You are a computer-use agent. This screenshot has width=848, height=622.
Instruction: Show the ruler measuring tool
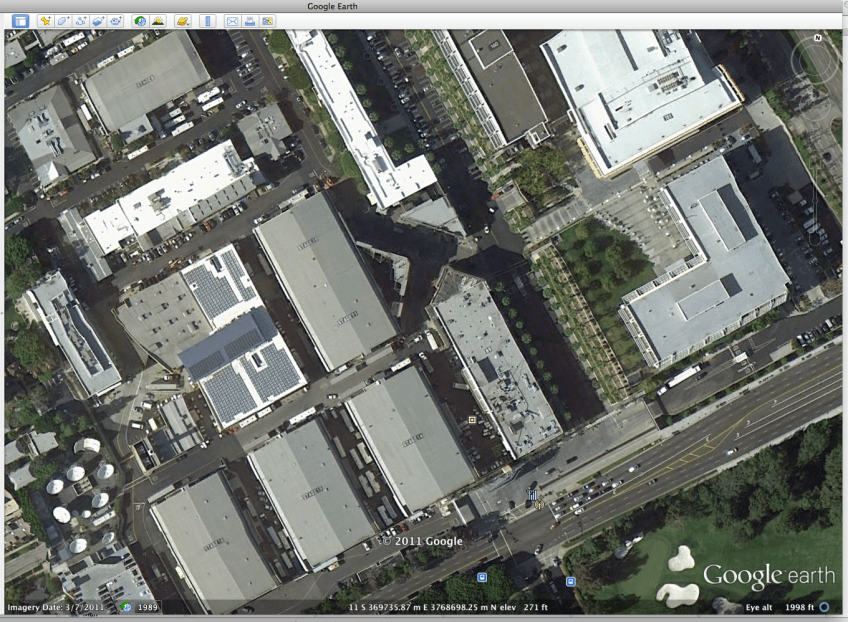click(207, 21)
